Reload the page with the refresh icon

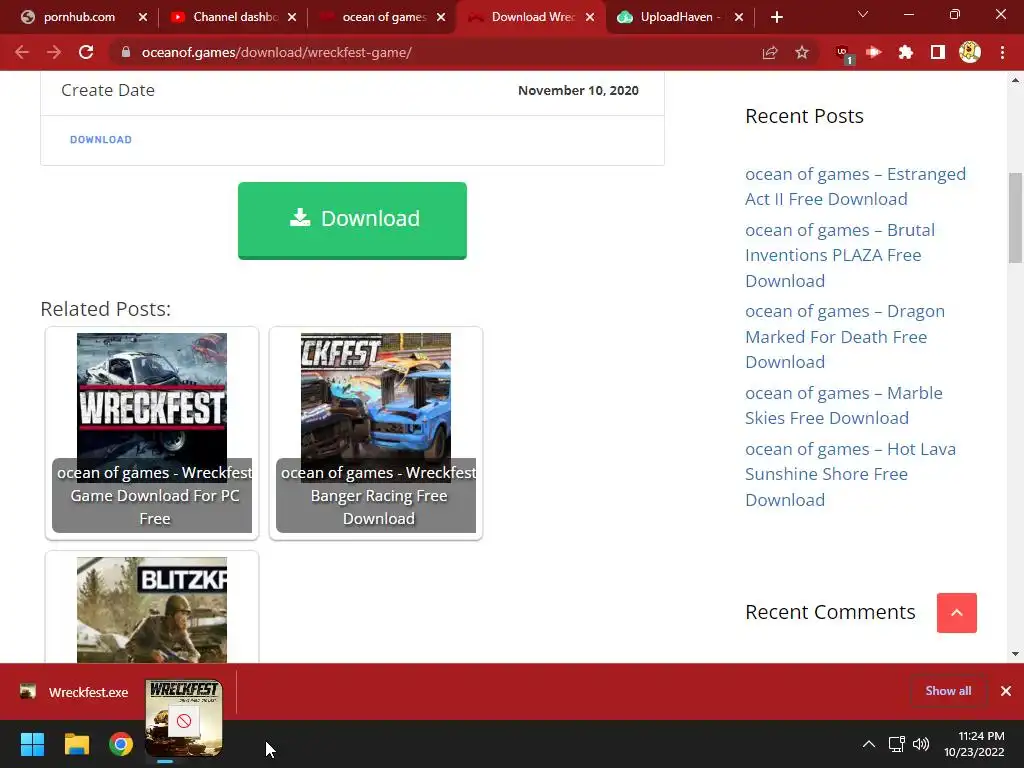point(86,52)
